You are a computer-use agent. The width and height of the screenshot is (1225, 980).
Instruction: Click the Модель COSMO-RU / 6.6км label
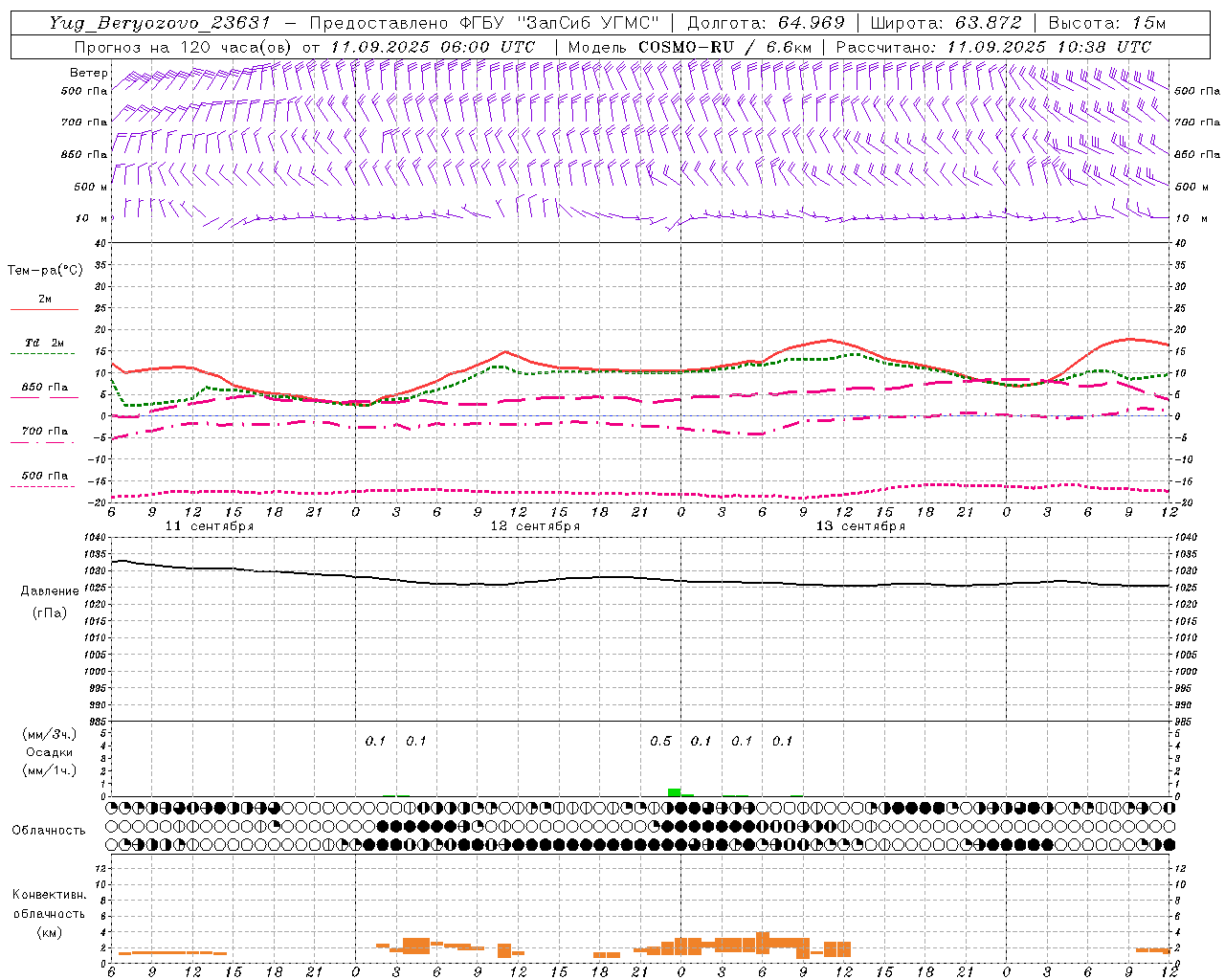(690, 47)
